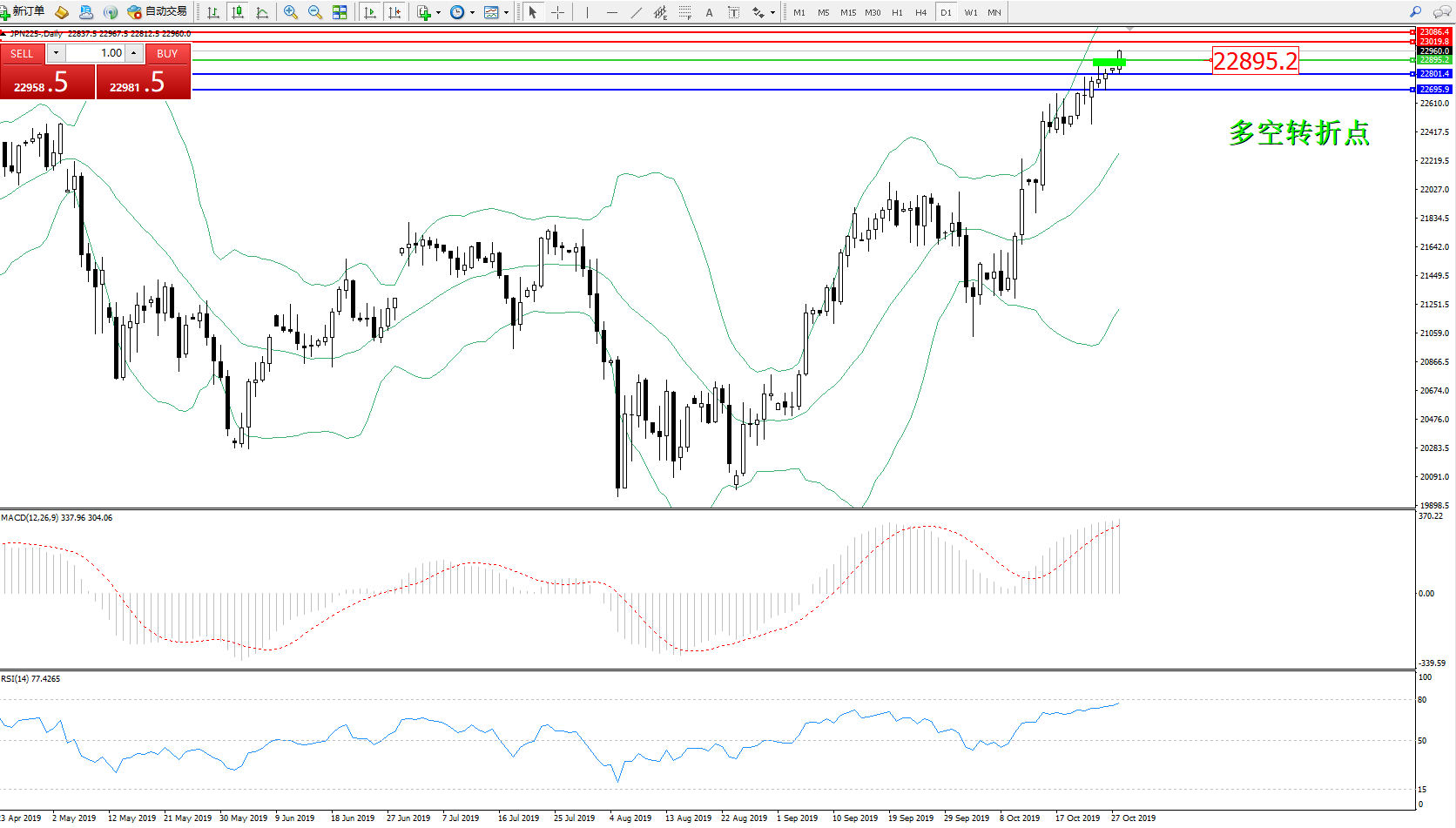Open the Templates dropdown arrow
This screenshot has height=828, width=1456.
coord(506,12)
